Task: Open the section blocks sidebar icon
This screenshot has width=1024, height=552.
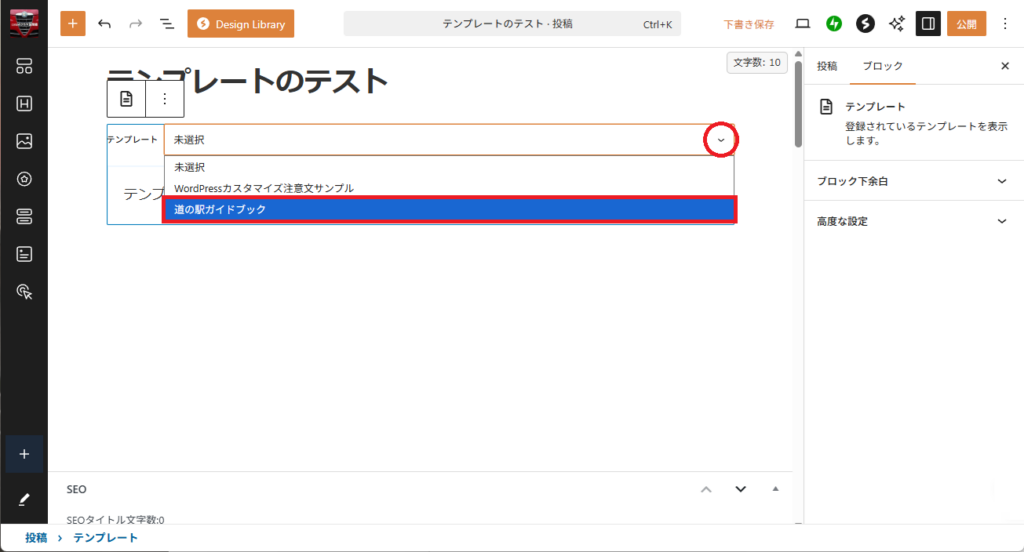Action: pyautogui.click(x=24, y=66)
